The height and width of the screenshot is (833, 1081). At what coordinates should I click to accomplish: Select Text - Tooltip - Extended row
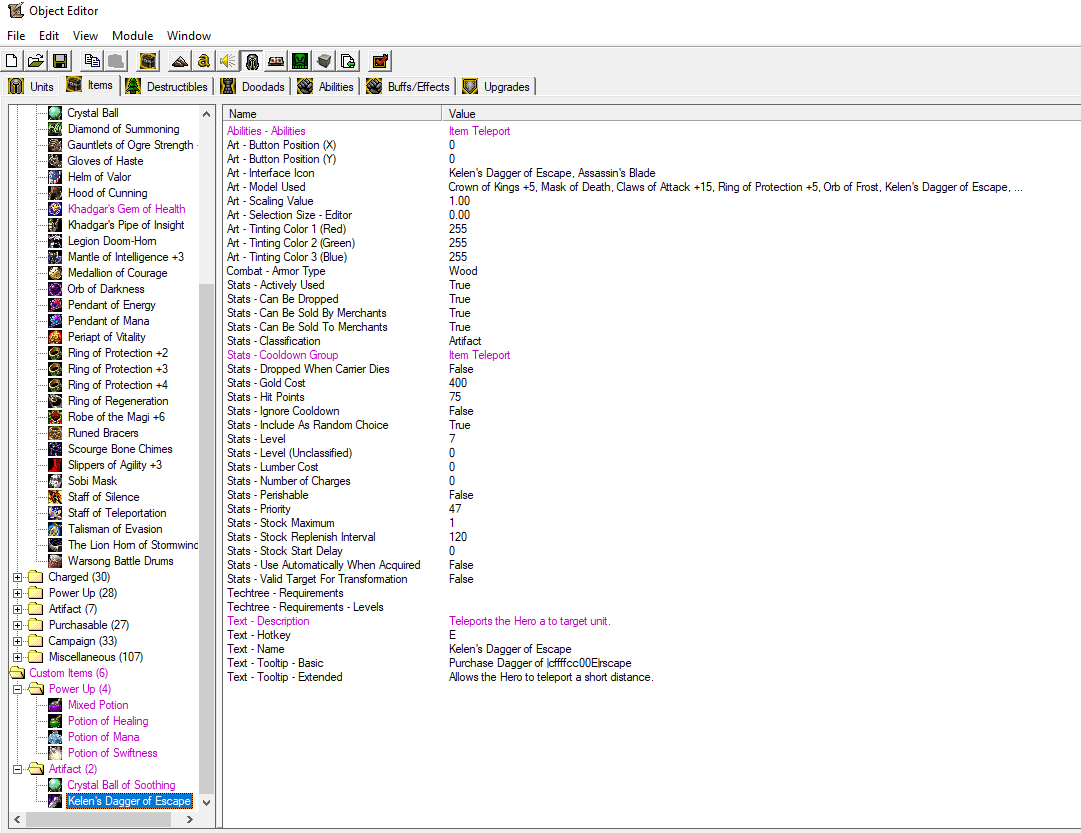pos(651,677)
